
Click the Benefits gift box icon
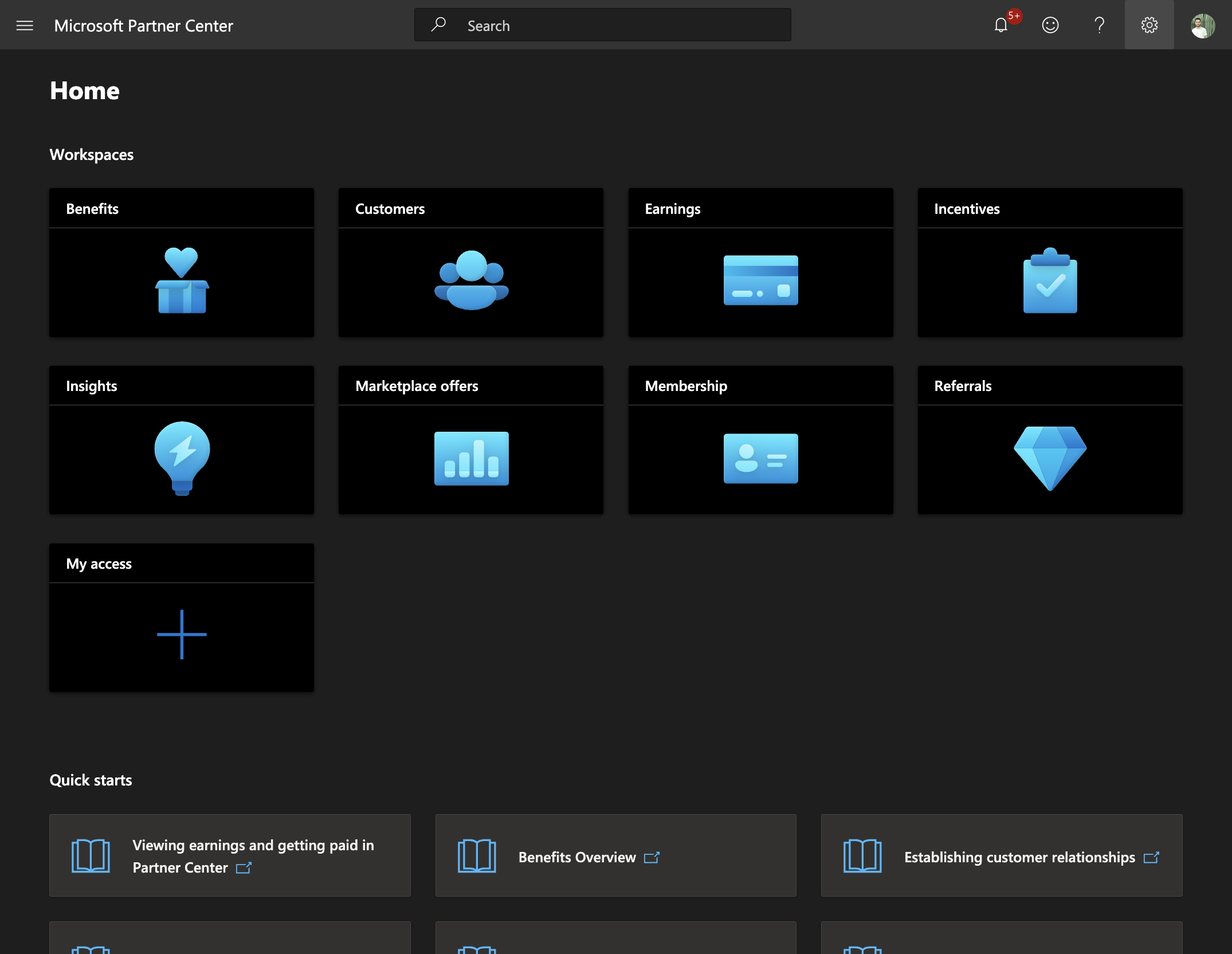pos(182,280)
